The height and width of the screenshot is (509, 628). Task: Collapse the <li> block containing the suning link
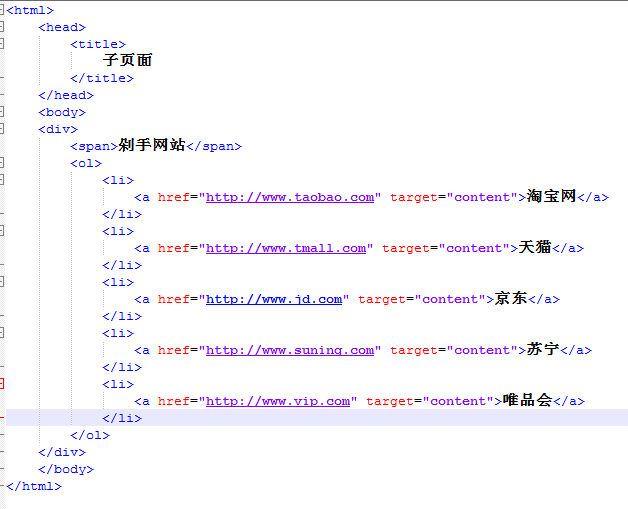[1, 333]
